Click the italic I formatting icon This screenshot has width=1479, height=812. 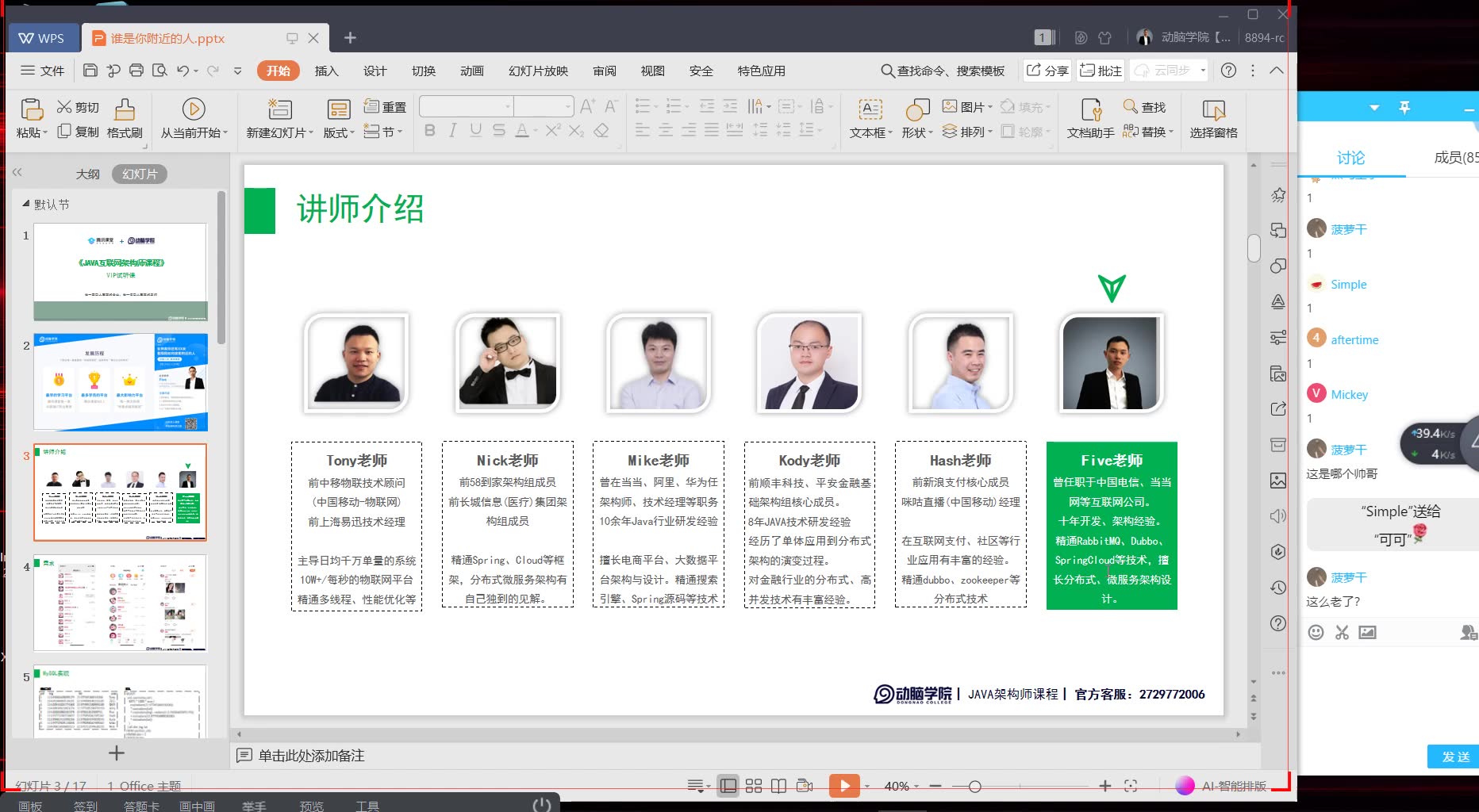pos(452,130)
